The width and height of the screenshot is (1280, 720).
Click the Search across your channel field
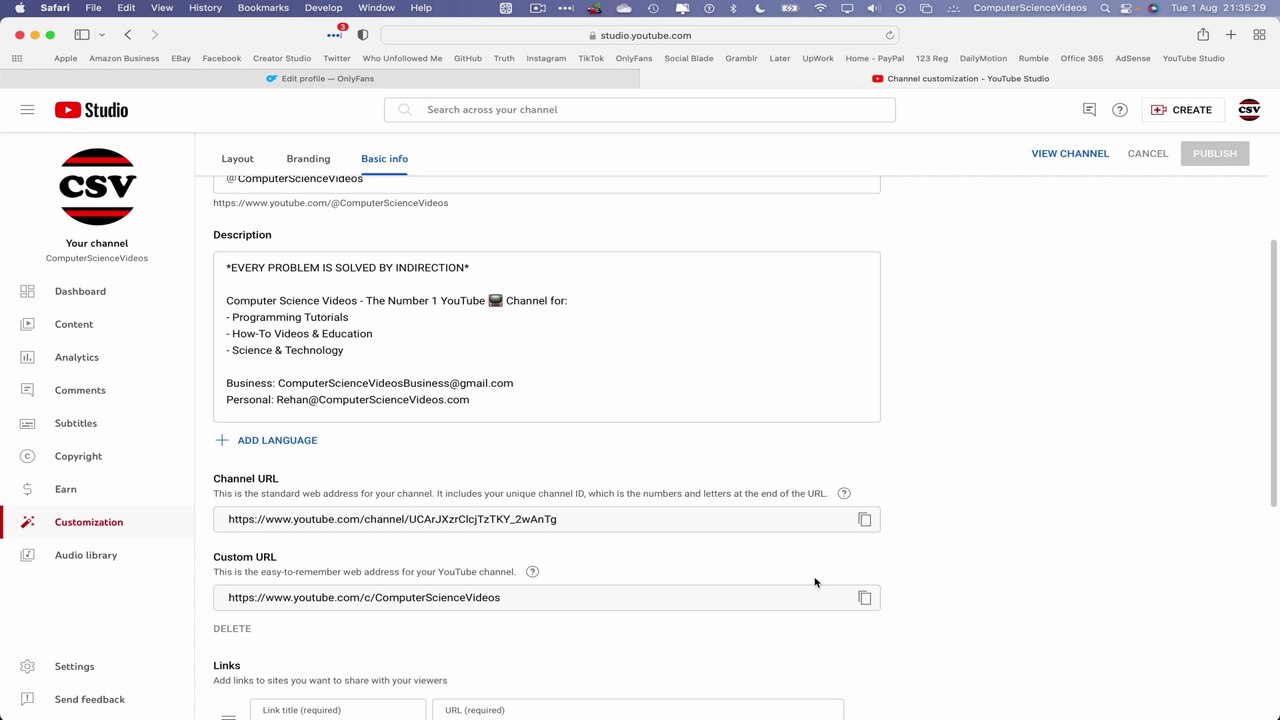click(640, 110)
